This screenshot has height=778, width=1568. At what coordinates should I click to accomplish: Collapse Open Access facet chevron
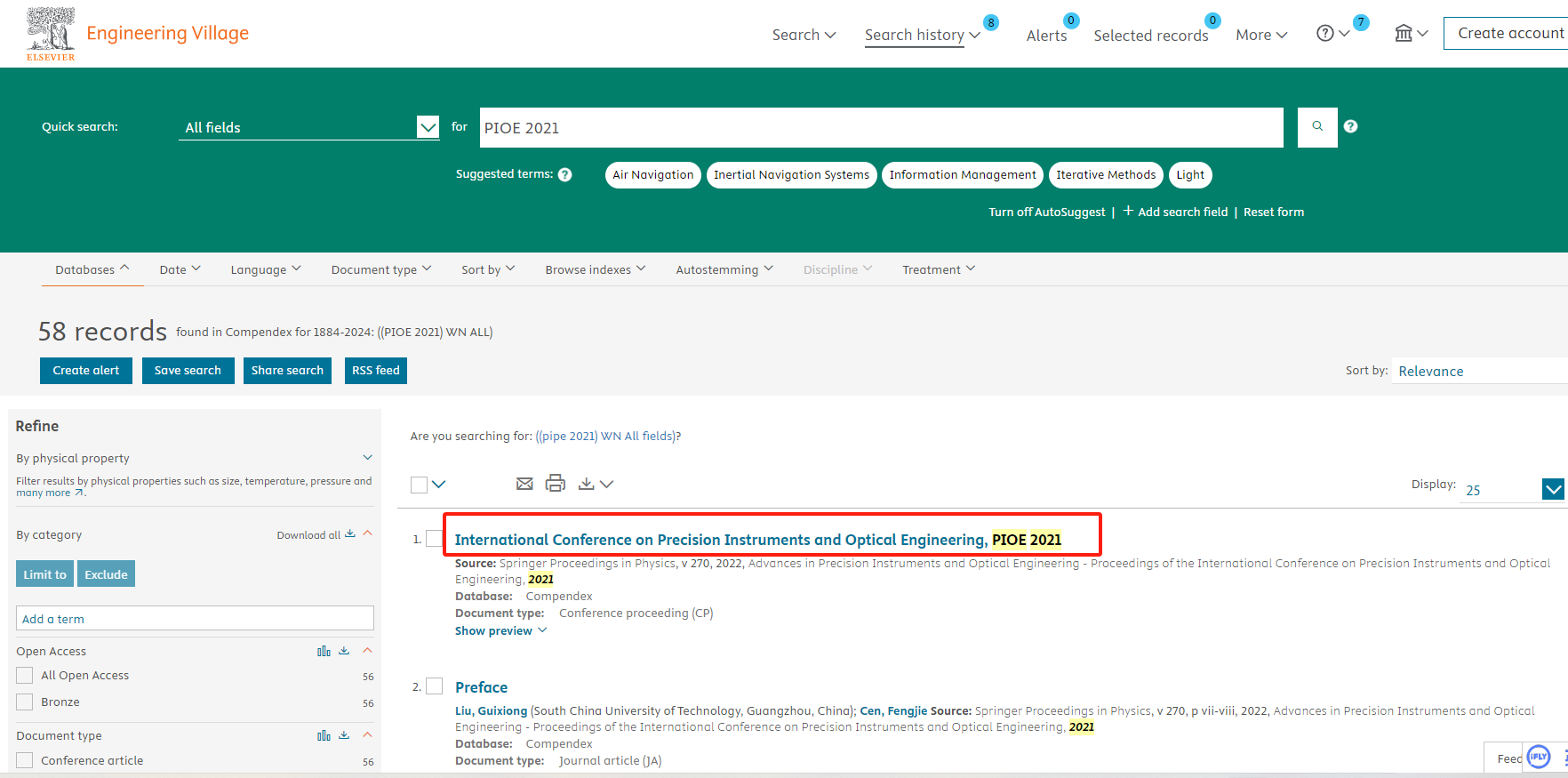367,651
